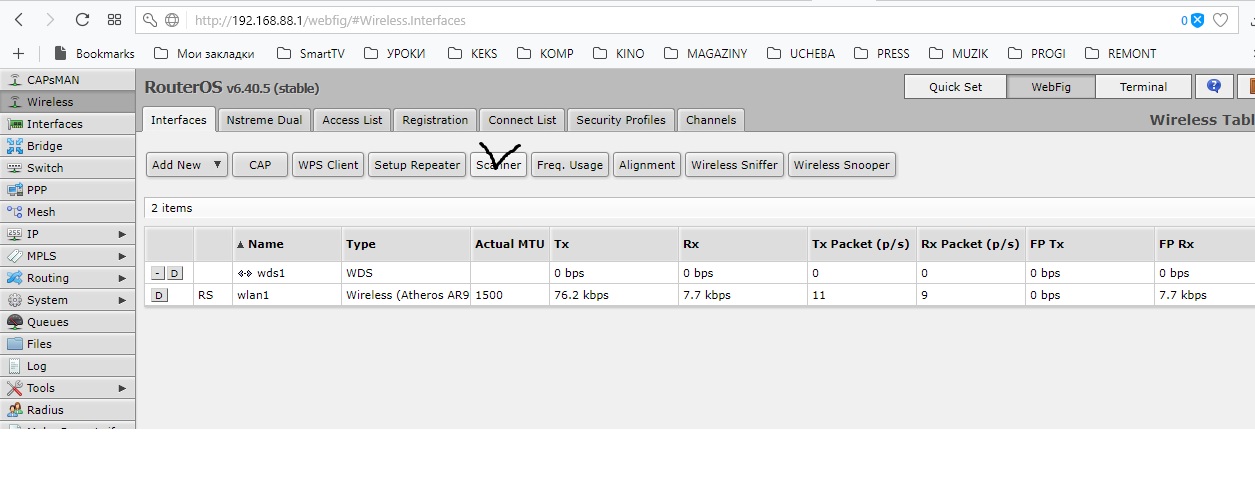The width and height of the screenshot is (1255, 485).
Task: Expand the System submenu
Action: [67, 300]
